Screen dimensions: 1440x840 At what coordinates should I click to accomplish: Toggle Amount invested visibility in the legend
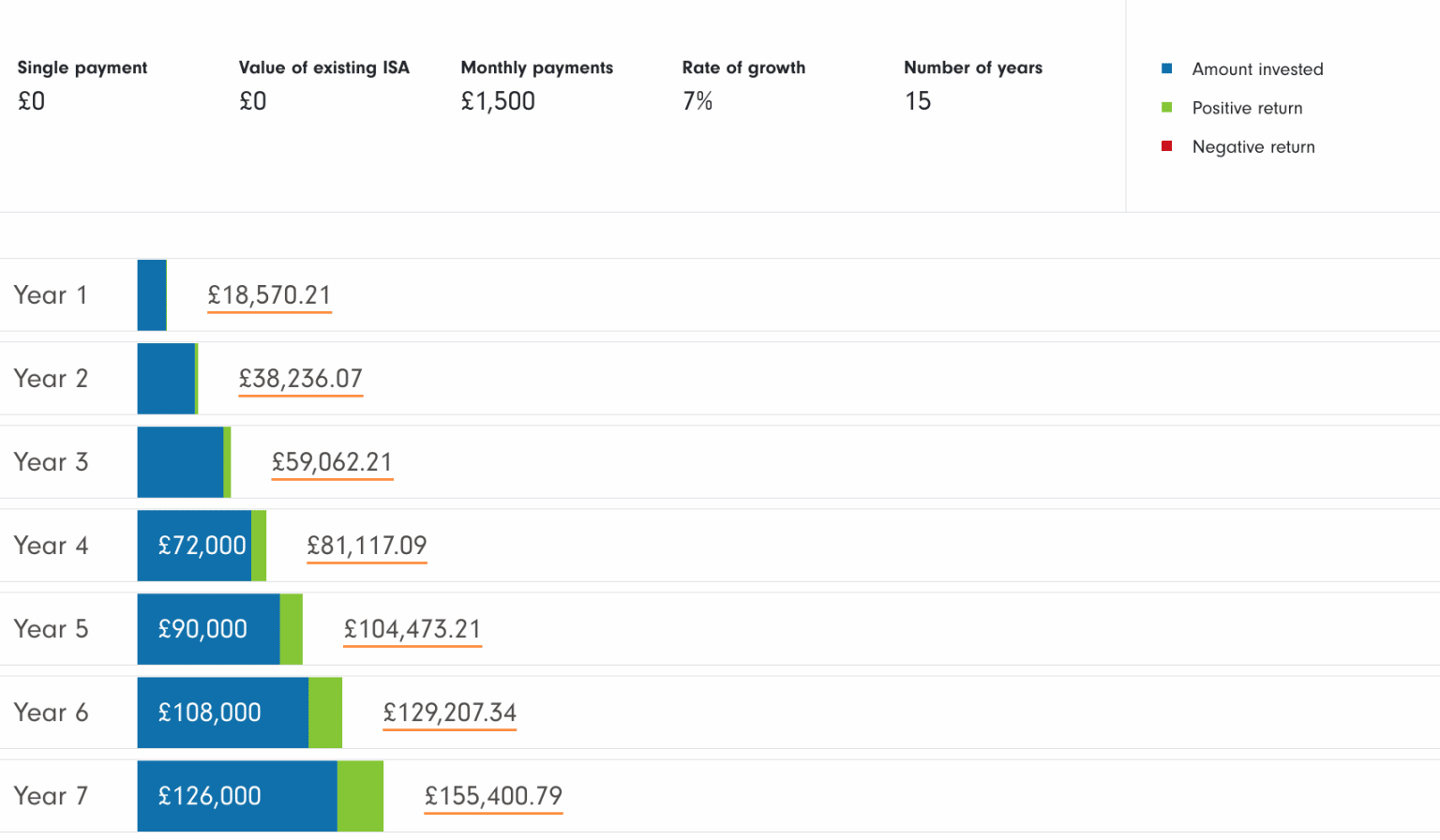(1256, 68)
